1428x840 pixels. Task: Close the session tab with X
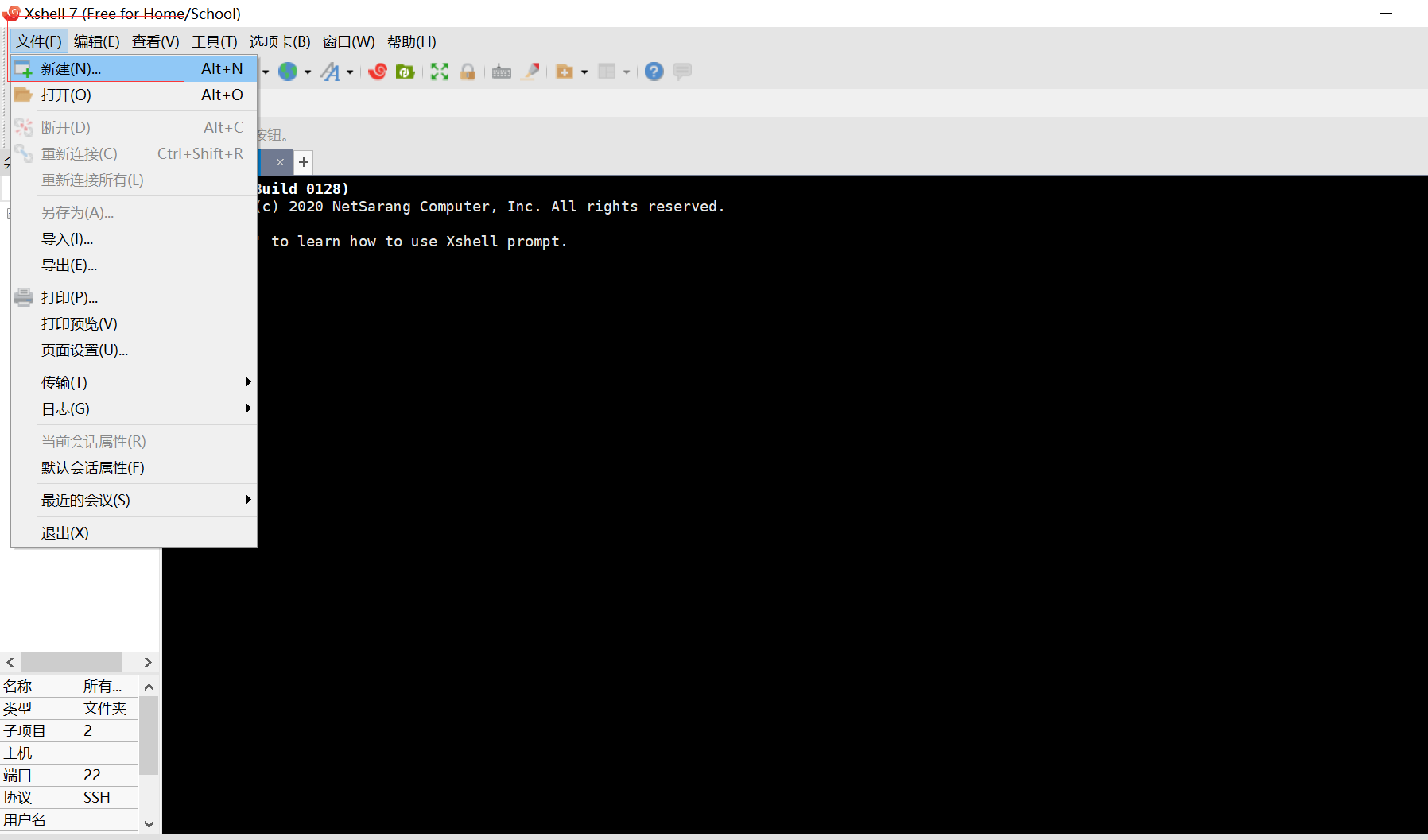[x=280, y=162]
